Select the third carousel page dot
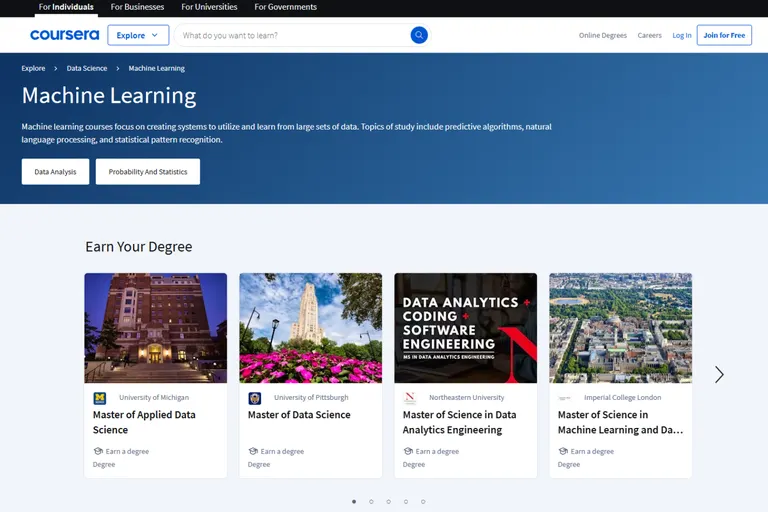The height and width of the screenshot is (512, 768). [388, 502]
